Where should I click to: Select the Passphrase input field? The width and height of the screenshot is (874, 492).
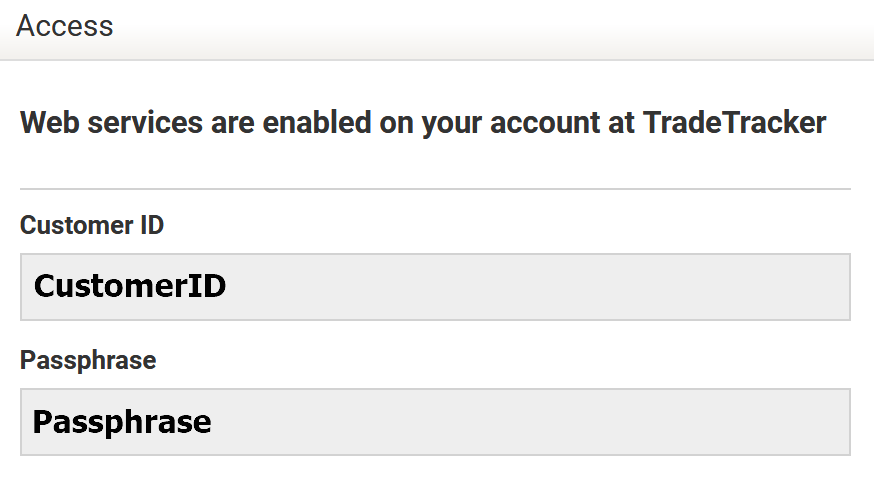point(435,422)
